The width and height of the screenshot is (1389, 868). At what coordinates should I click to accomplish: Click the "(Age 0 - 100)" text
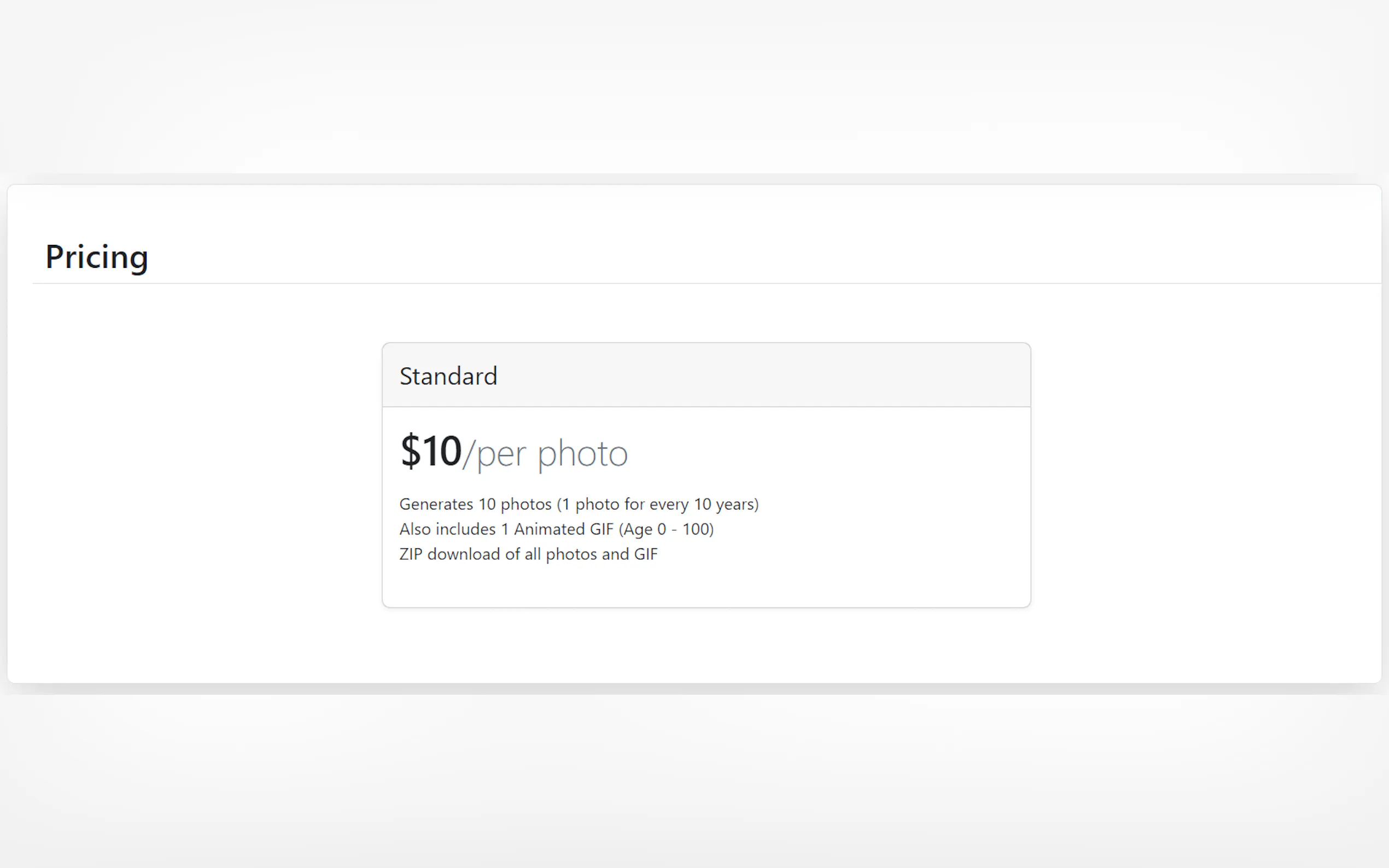coord(666,529)
